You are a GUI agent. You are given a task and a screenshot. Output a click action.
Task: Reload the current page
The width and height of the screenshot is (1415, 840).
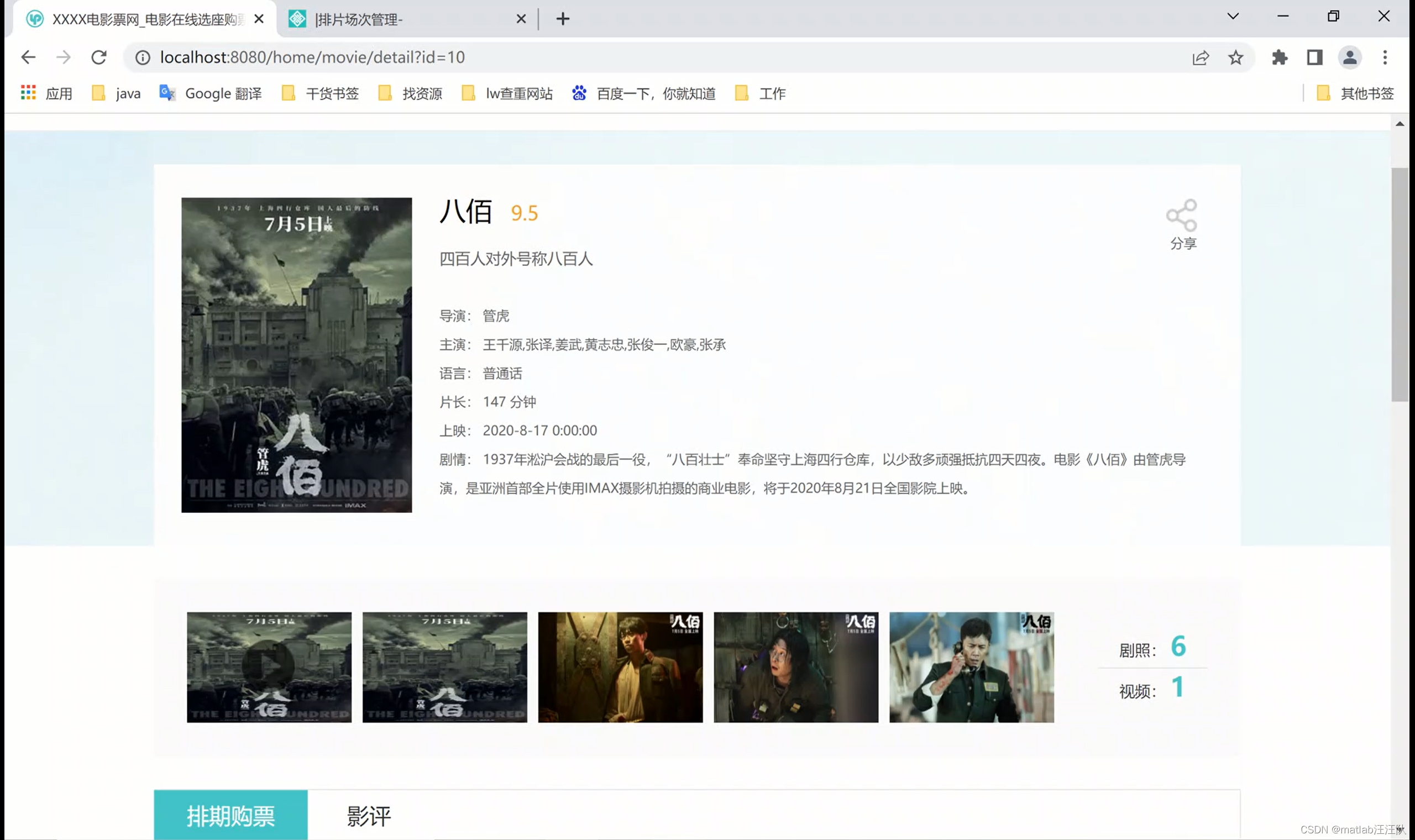[x=99, y=57]
